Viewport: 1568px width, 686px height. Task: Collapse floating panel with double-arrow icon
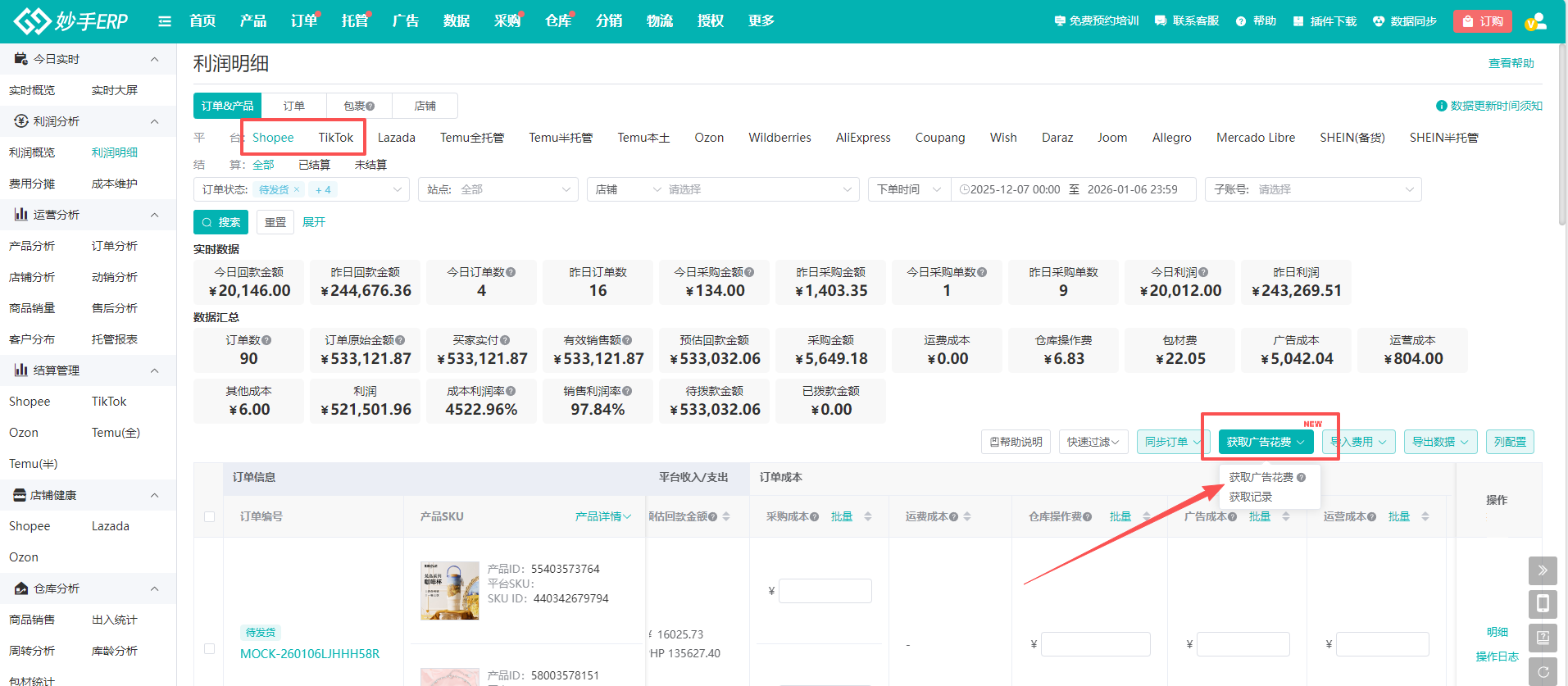(1542, 570)
